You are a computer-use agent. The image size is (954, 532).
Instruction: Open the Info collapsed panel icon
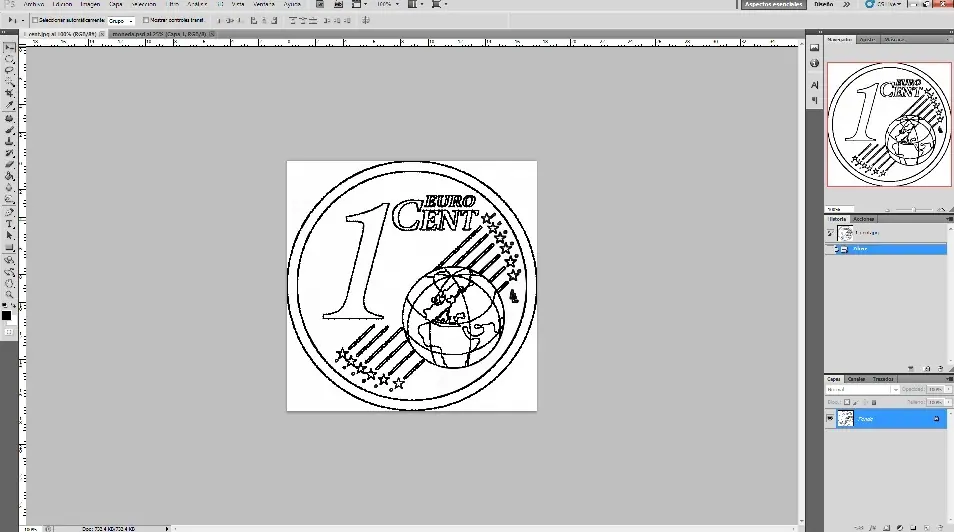[x=814, y=63]
